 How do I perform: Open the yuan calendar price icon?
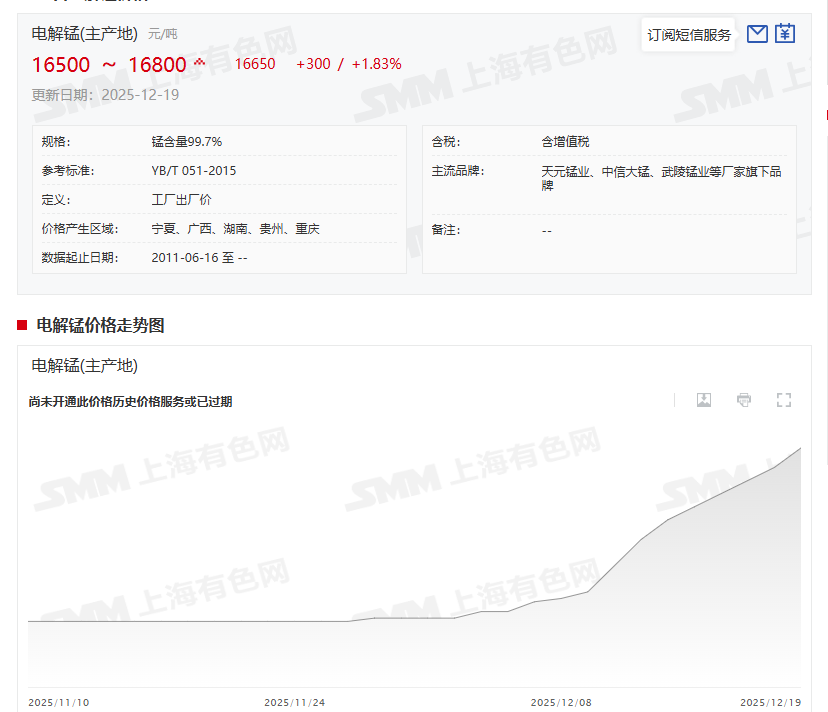tap(785, 34)
